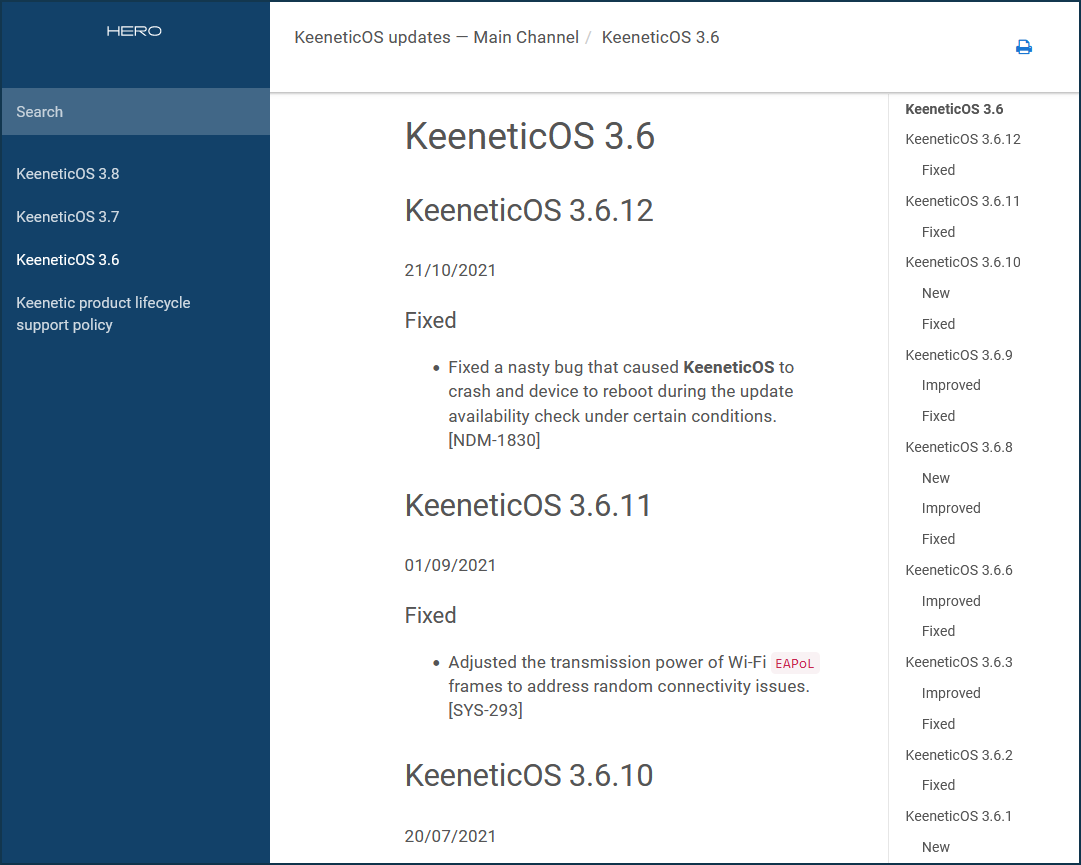Image resolution: width=1081 pixels, height=865 pixels.
Task: Click the main KeeneticOS 3.6 page title
Action: [529, 136]
